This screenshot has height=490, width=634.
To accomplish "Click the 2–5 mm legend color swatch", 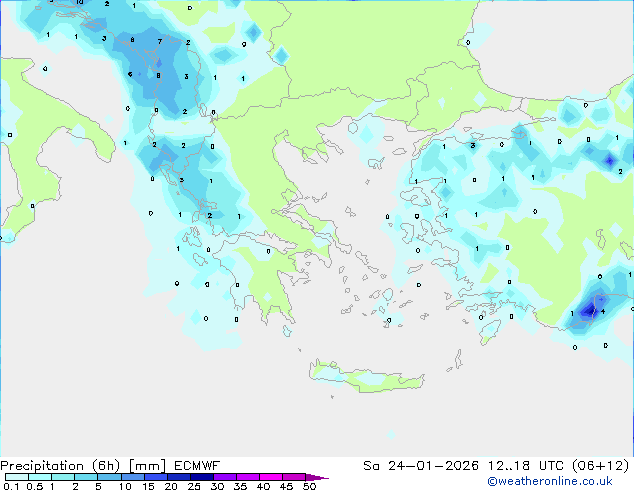I will pyautogui.click(x=86, y=477).
